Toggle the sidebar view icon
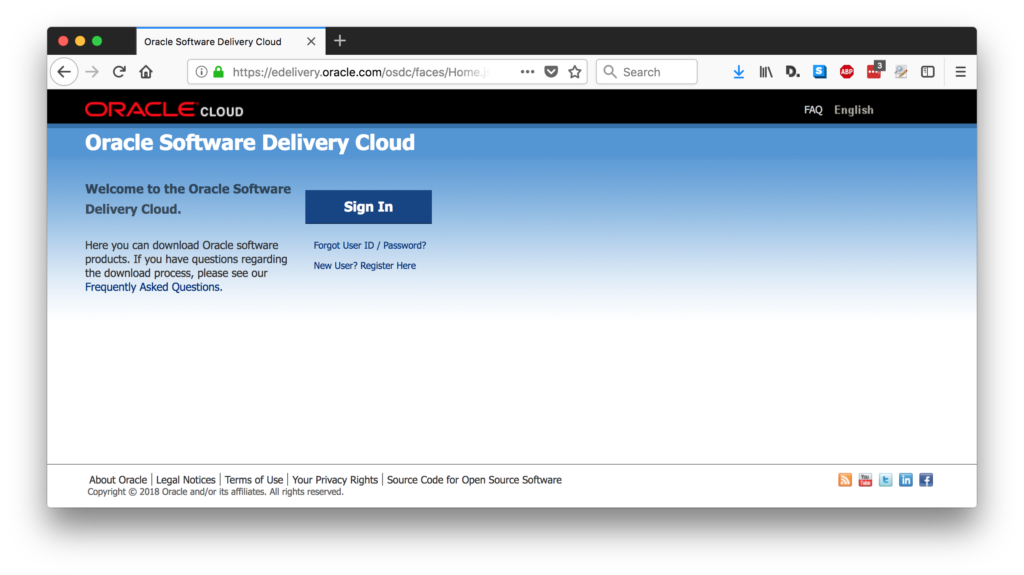 928,72
